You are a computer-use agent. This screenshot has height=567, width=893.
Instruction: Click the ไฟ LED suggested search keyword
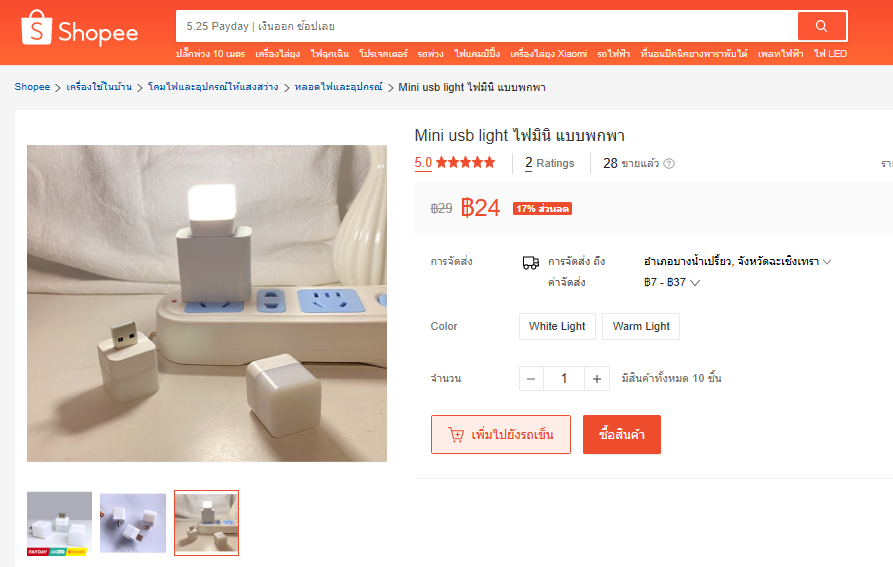tap(830, 54)
